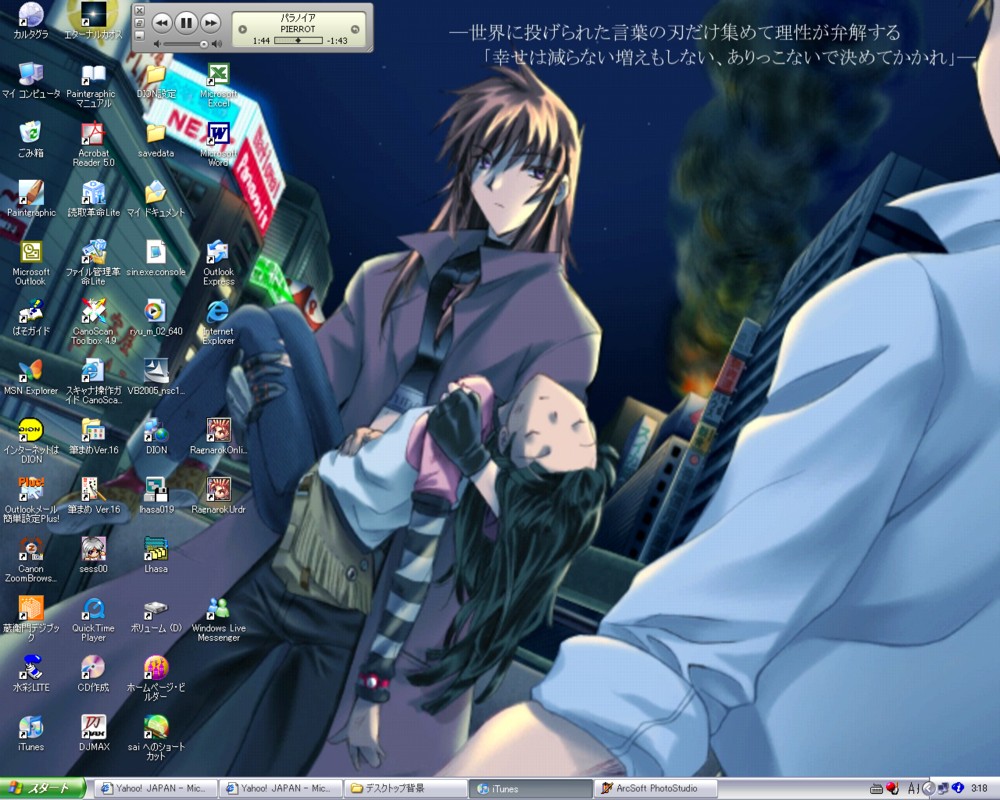This screenshot has height=800, width=1000.
Task: Open Paintgraphic マニュアル shortcut
Action: [x=93, y=85]
